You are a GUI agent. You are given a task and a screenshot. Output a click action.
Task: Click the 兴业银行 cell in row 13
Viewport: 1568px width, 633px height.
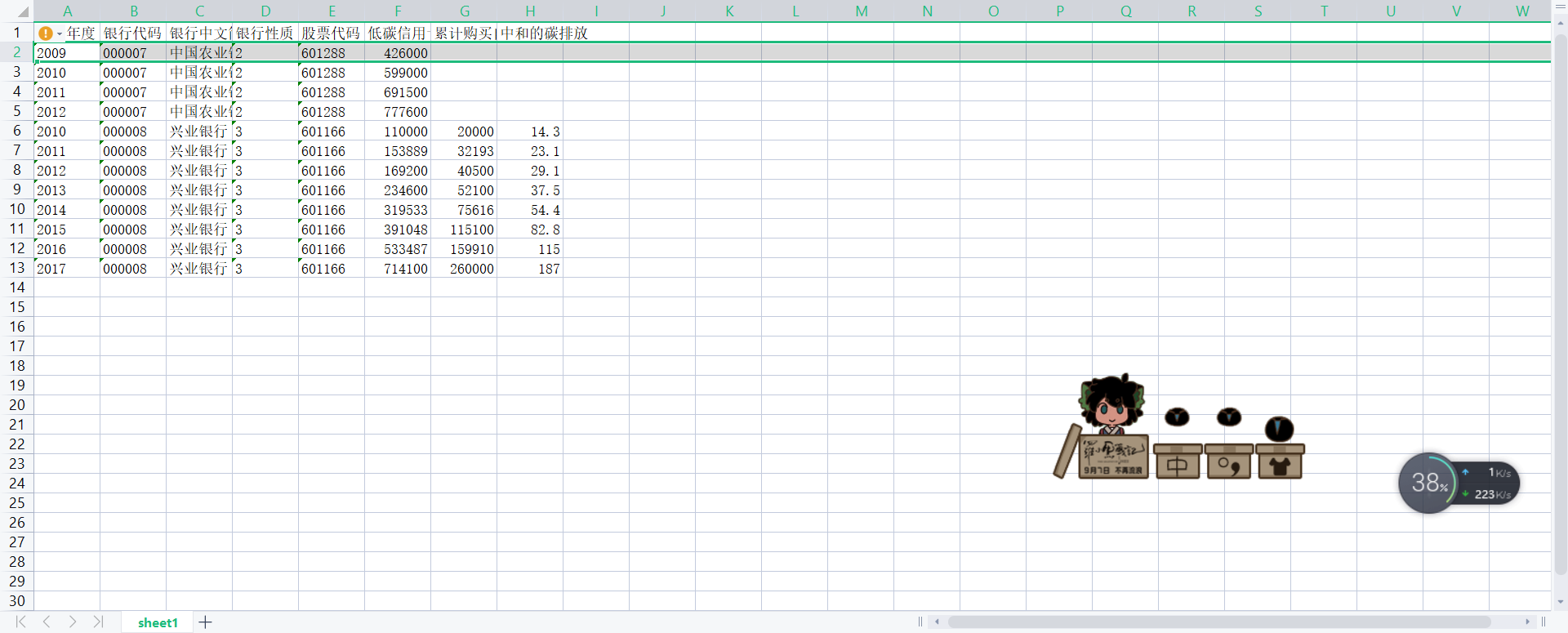199,268
